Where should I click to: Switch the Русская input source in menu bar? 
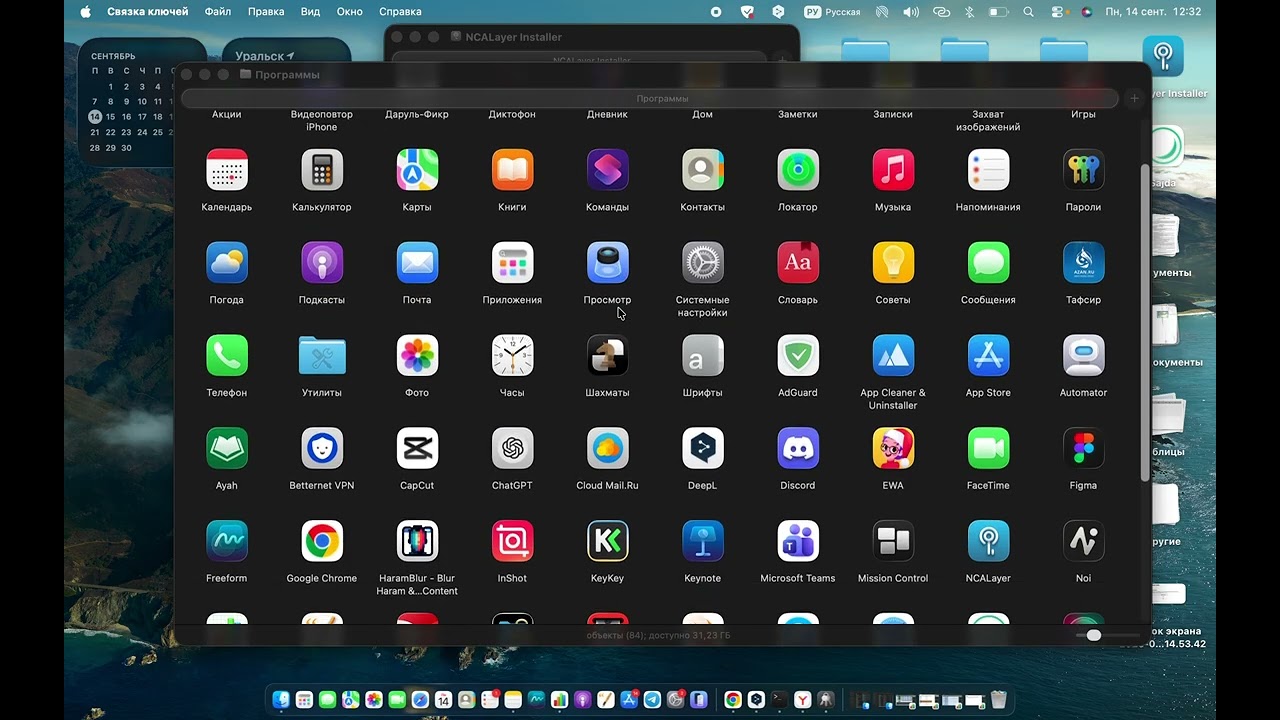pyautogui.click(x=833, y=12)
